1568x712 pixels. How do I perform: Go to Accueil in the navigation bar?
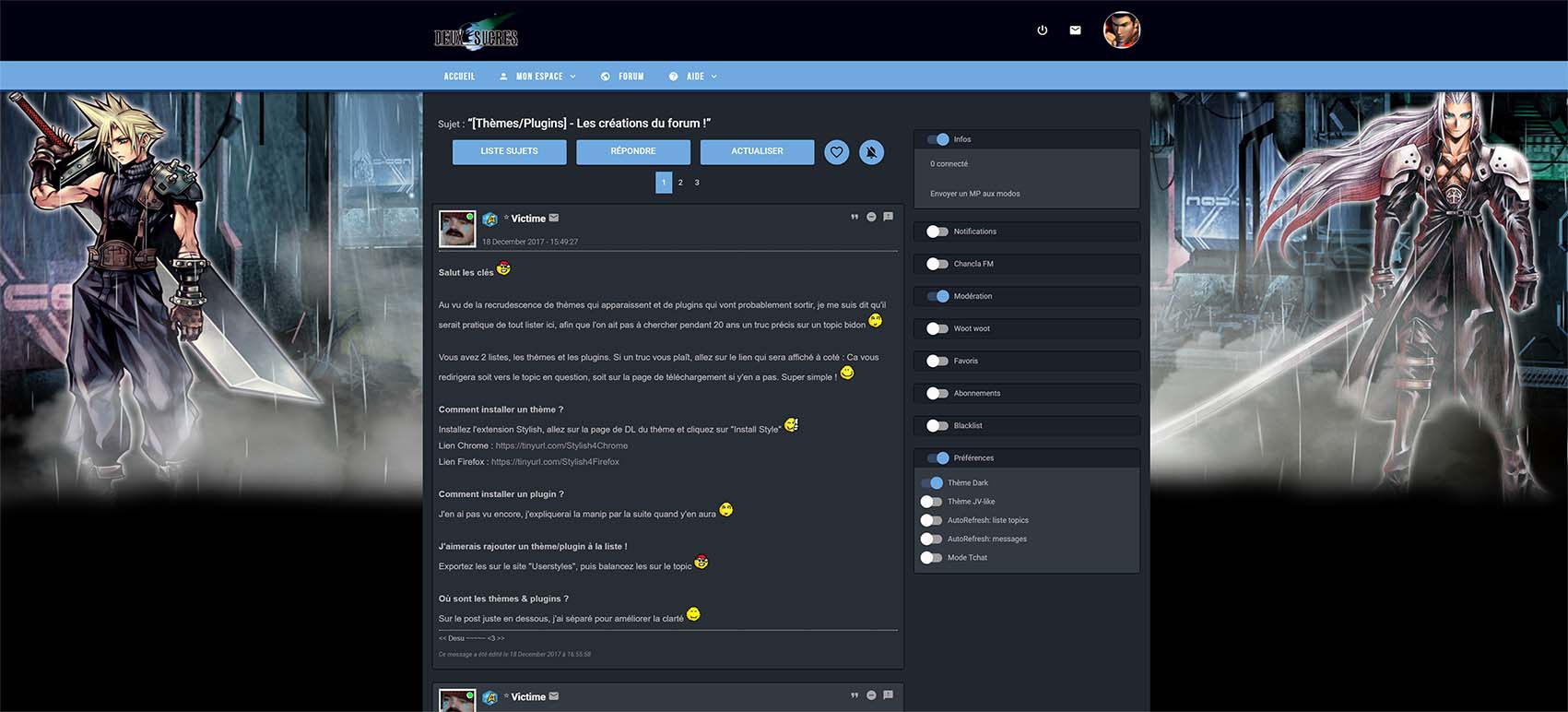(x=459, y=77)
